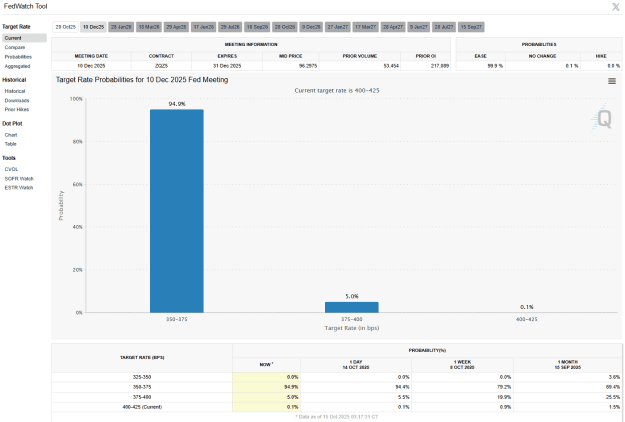Image resolution: width=625 pixels, height=422 pixels.
Task: Click the 375-400 target rate row label
Action: click(142, 397)
